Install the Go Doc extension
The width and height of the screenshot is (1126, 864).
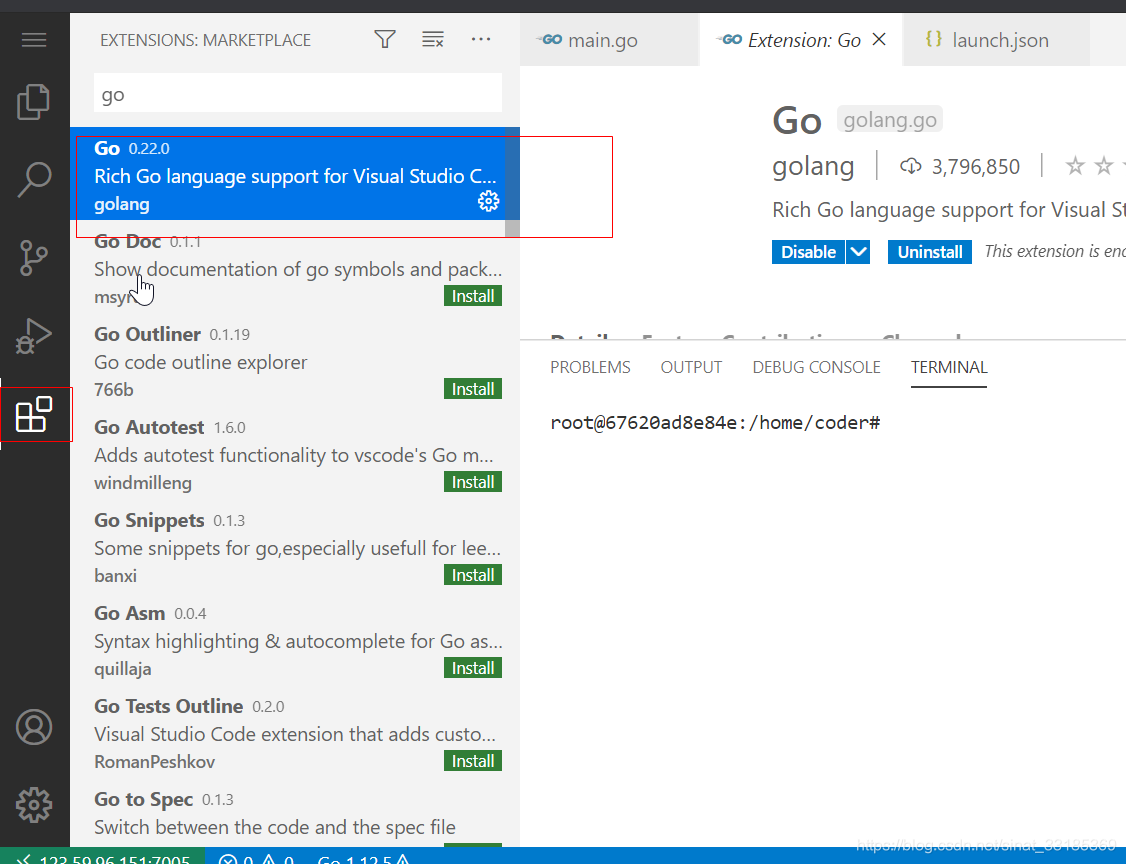click(472, 295)
